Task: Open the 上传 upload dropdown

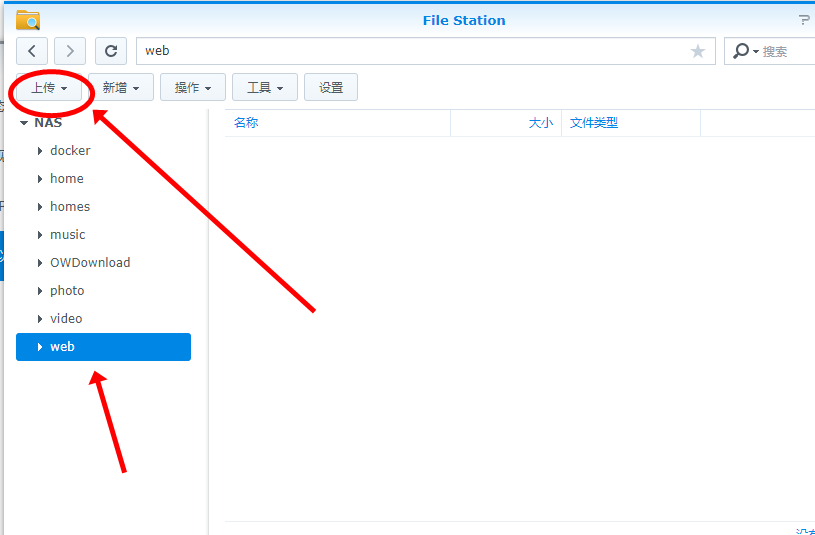Action: coord(50,88)
